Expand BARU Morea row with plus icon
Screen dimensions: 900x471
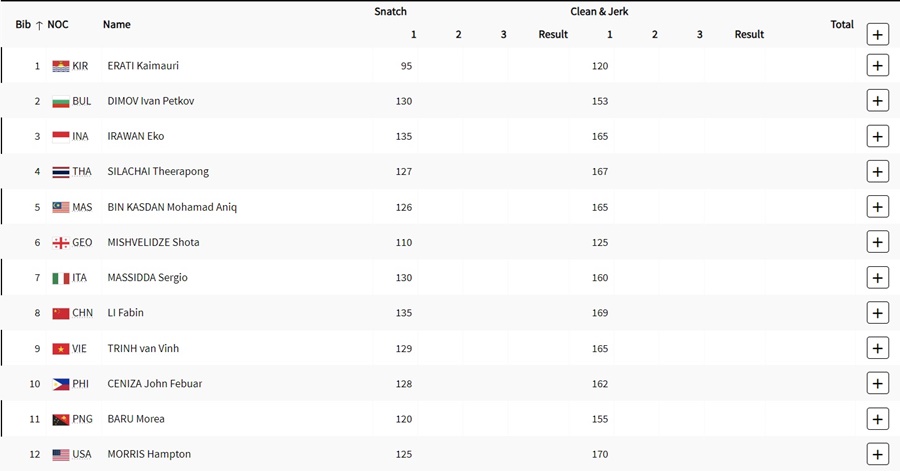point(877,419)
